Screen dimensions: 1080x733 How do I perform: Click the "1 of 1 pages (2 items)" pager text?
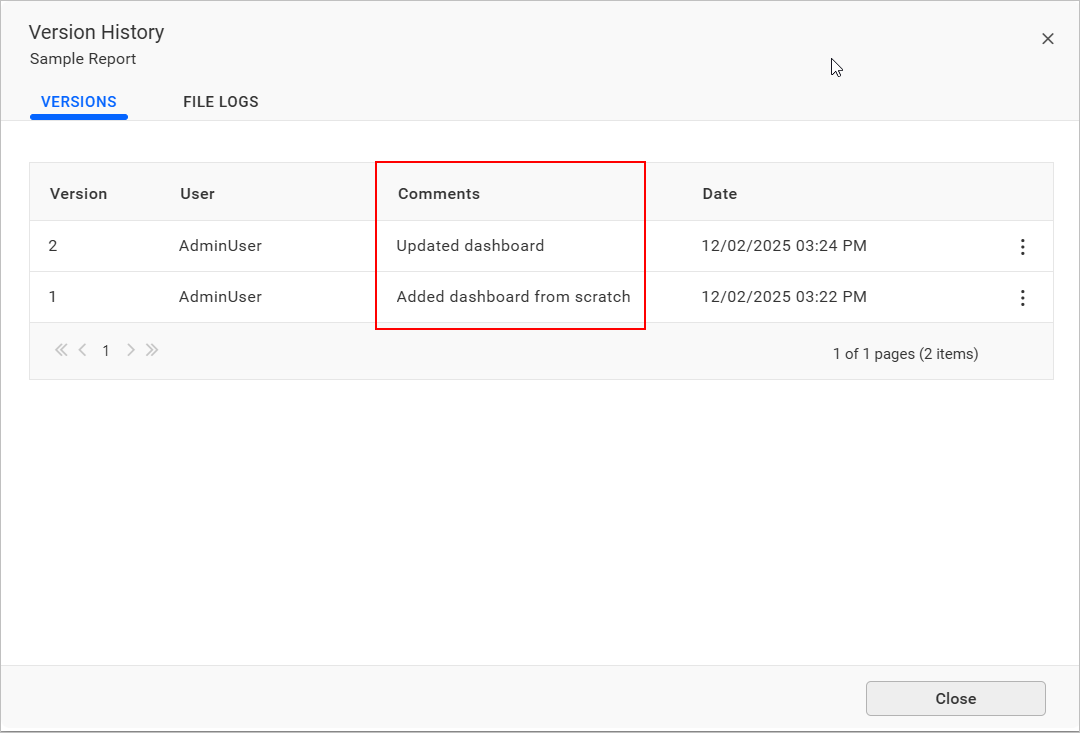coord(905,354)
